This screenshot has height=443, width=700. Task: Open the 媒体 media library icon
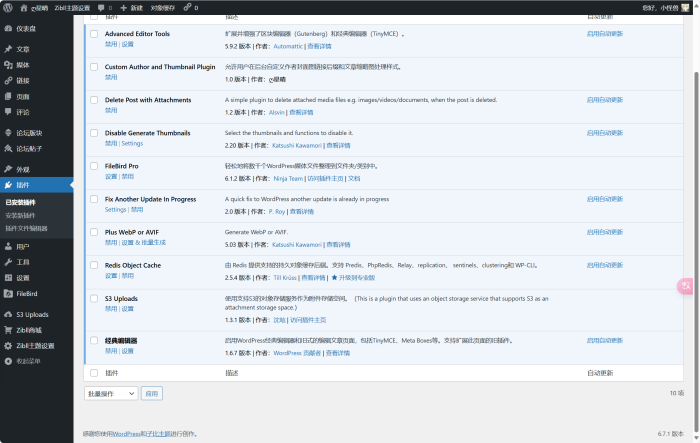[8, 64]
